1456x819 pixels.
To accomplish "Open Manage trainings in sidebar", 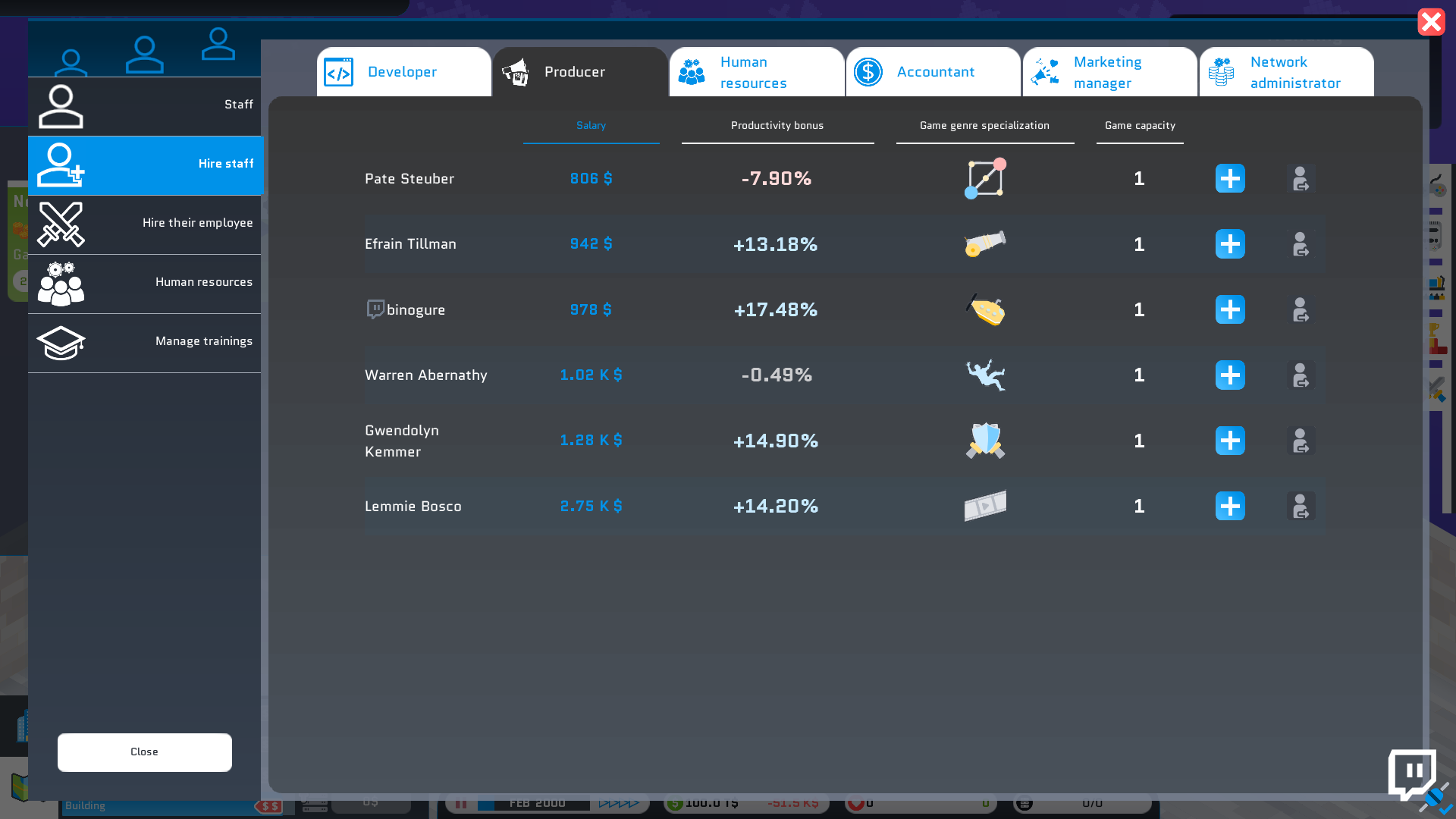I will click(x=145, y=342).
